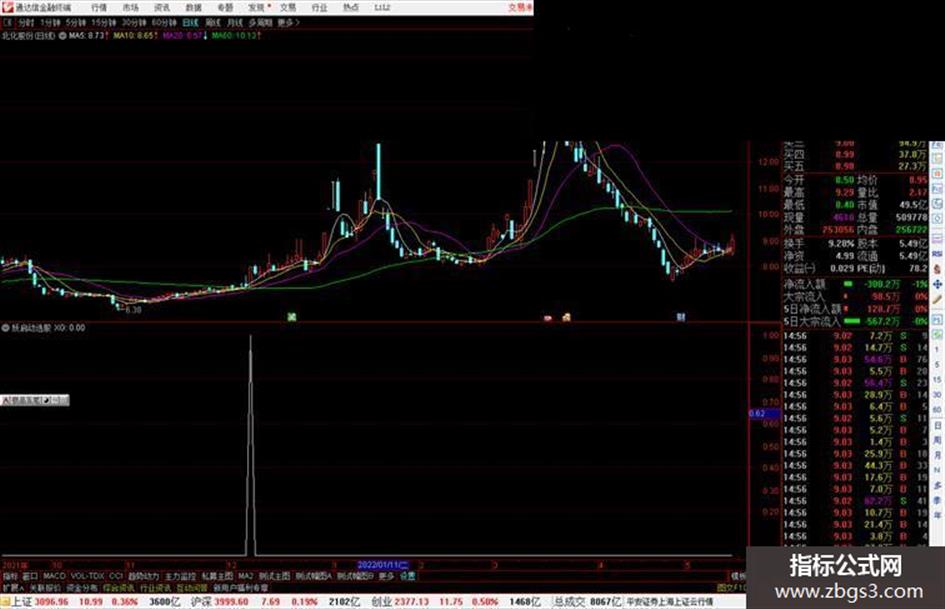945x609 pixels.
Task: Open the 数据 menu
Action: [193, 8]
